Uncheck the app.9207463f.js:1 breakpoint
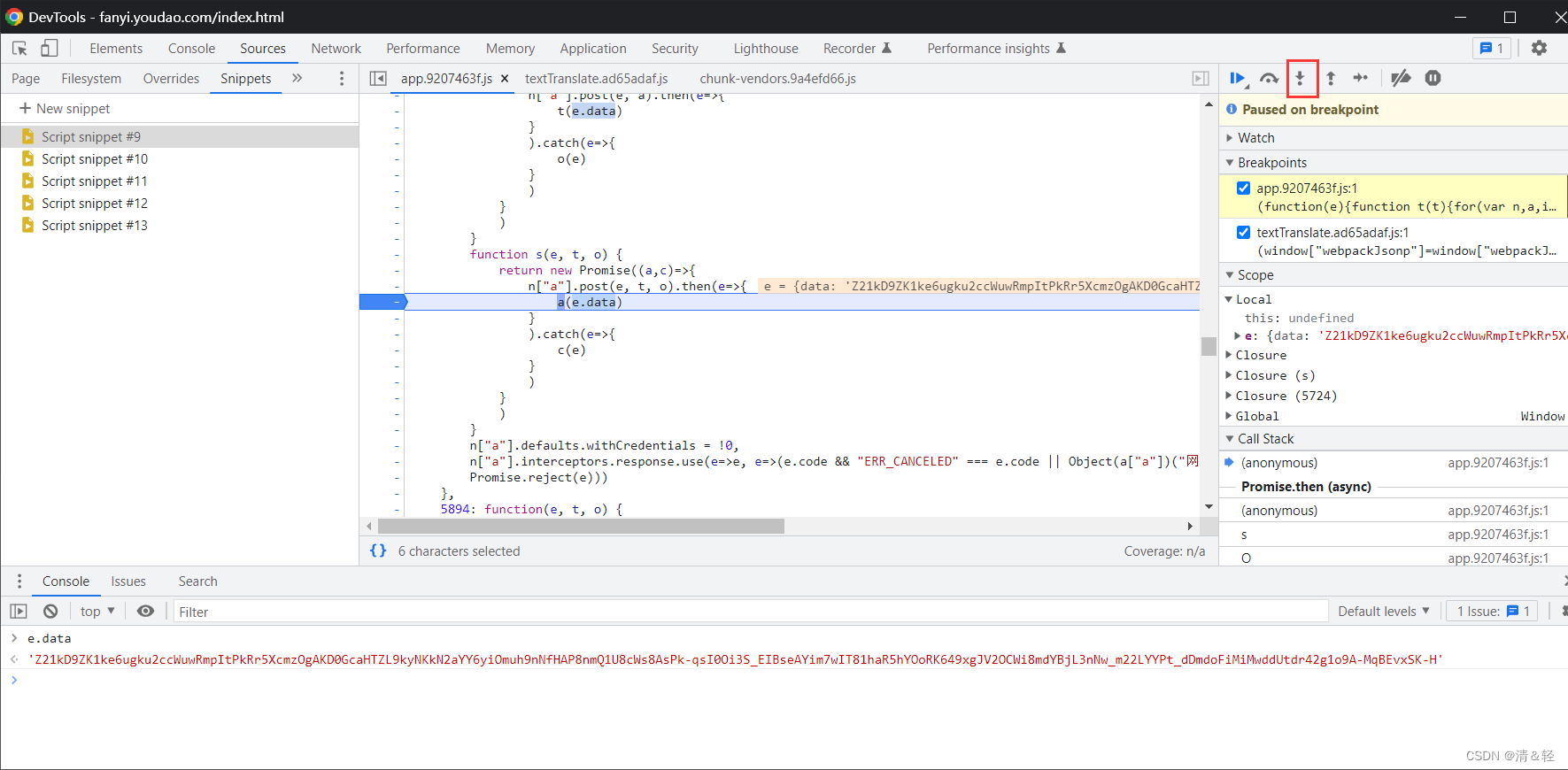Image resolution: width=1568 pixels, height=770 pixels. pos(1244,188)
